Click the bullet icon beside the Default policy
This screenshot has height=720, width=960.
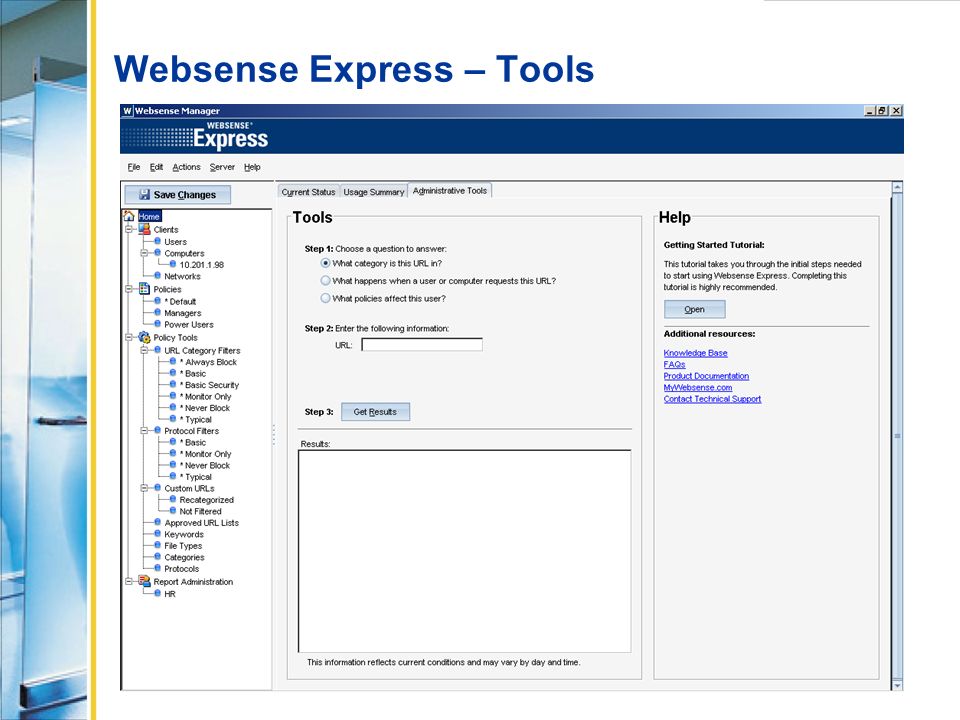pyautogui.click(x=157, y=301)
